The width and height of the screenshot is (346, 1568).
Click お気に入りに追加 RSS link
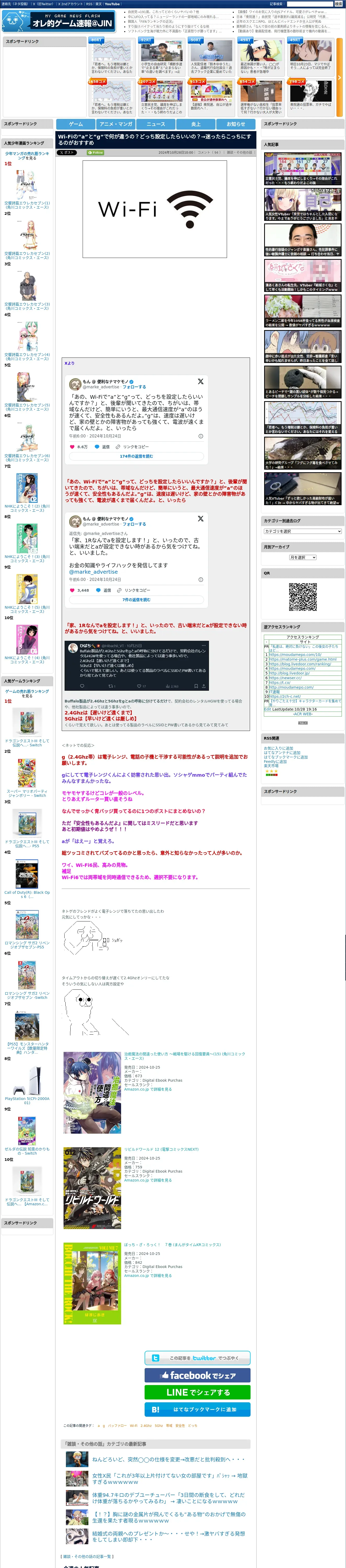pyautogui.click(x=278, y=748)
